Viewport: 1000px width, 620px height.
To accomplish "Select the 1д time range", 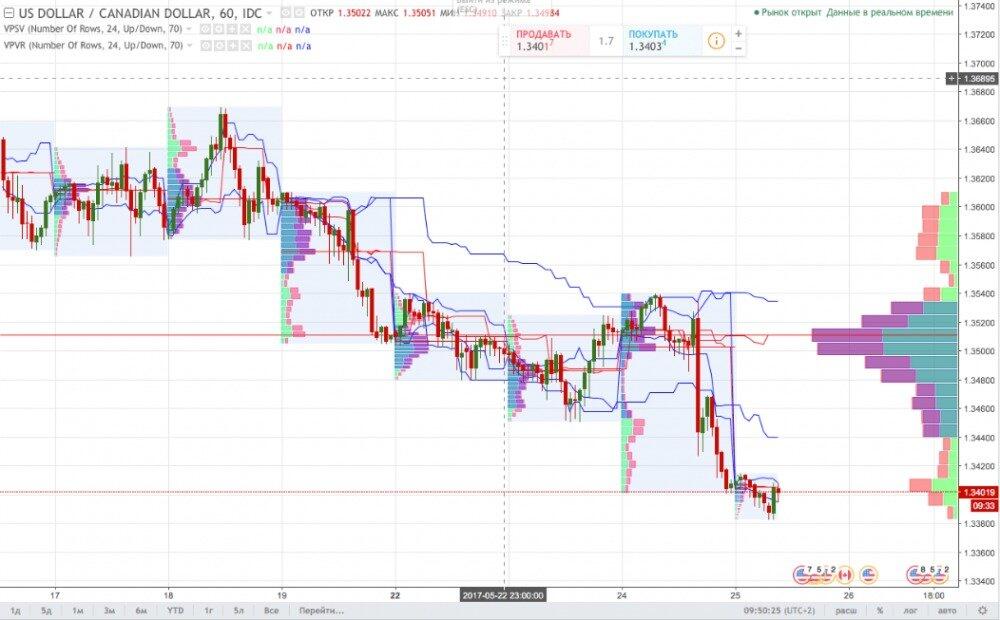I will click(x=15, y=610).
